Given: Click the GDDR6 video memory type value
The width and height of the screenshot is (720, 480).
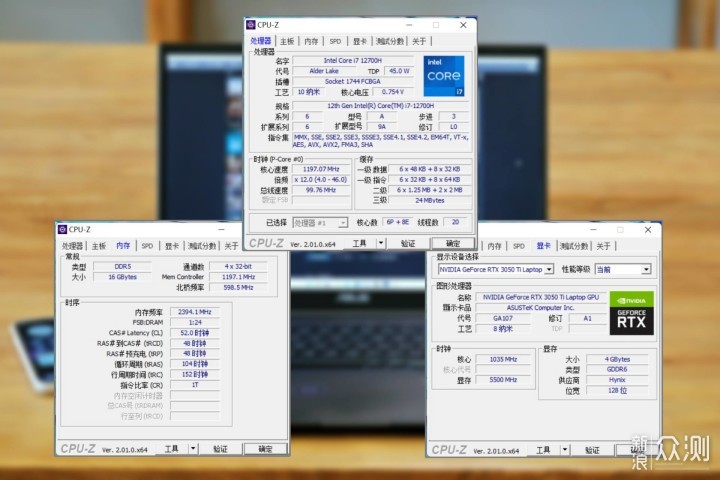Looking at the screenshot, I should pos(617,369).
